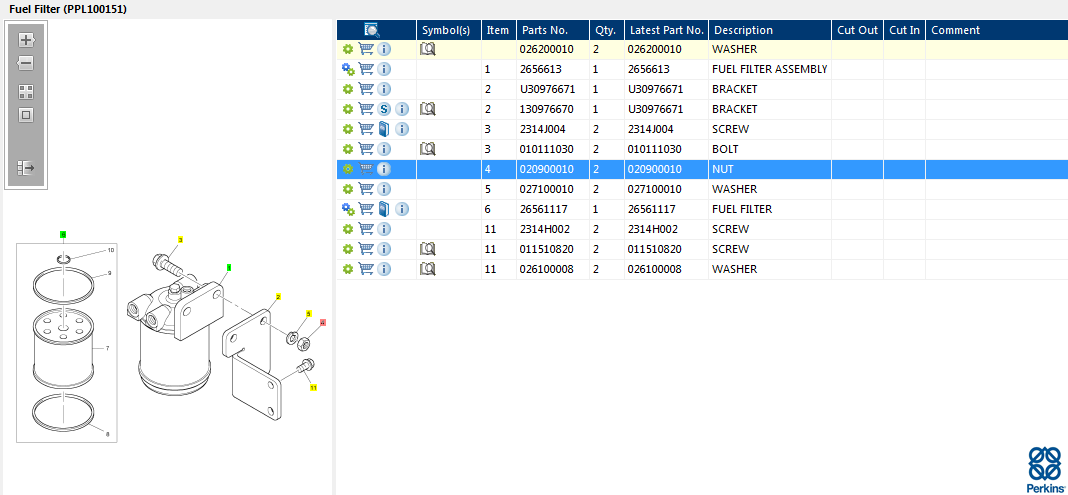Click gear icon for WASHER 026100008
Image resolution: width=1068 pixels, height=495 pixels.
348,269
